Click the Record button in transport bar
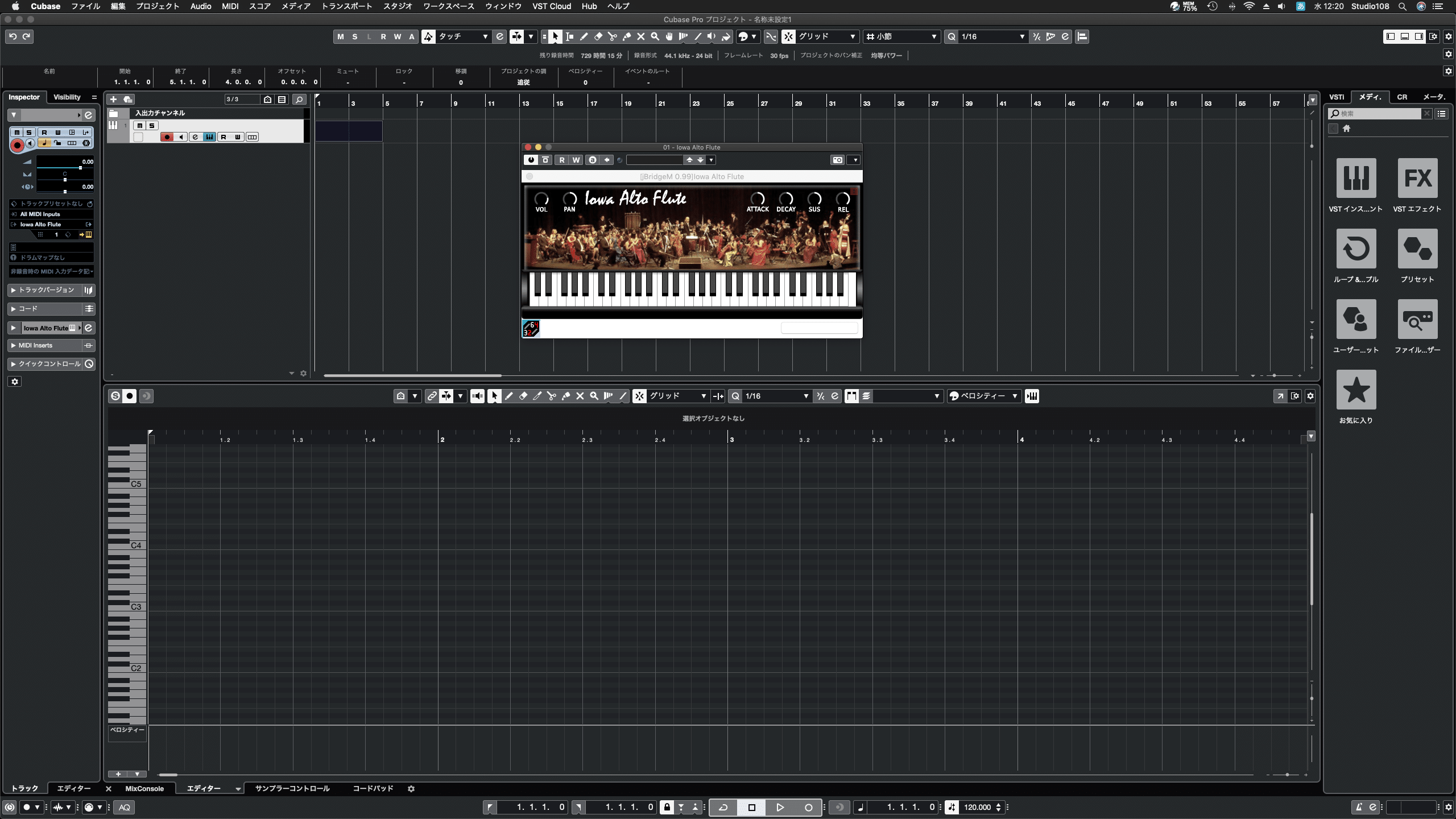The height and width of the screenshot is (819, 1456). point(809,807)
